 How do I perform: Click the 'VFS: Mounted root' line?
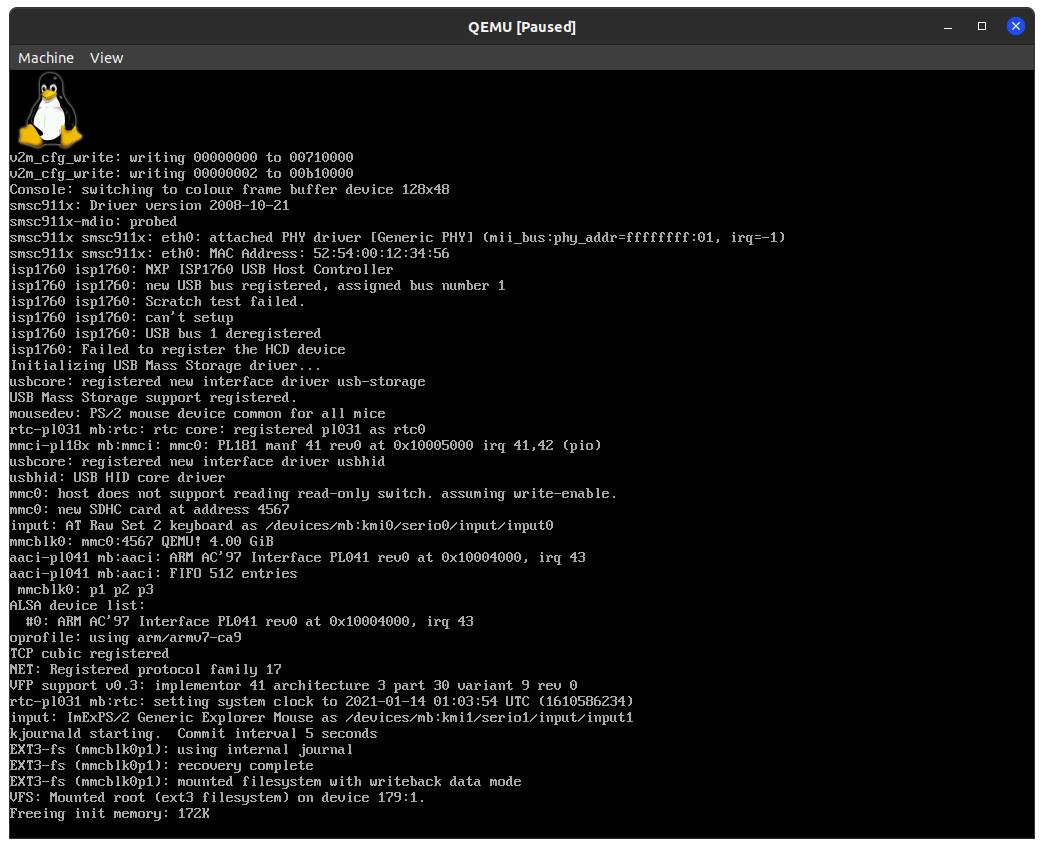(217, 798)
